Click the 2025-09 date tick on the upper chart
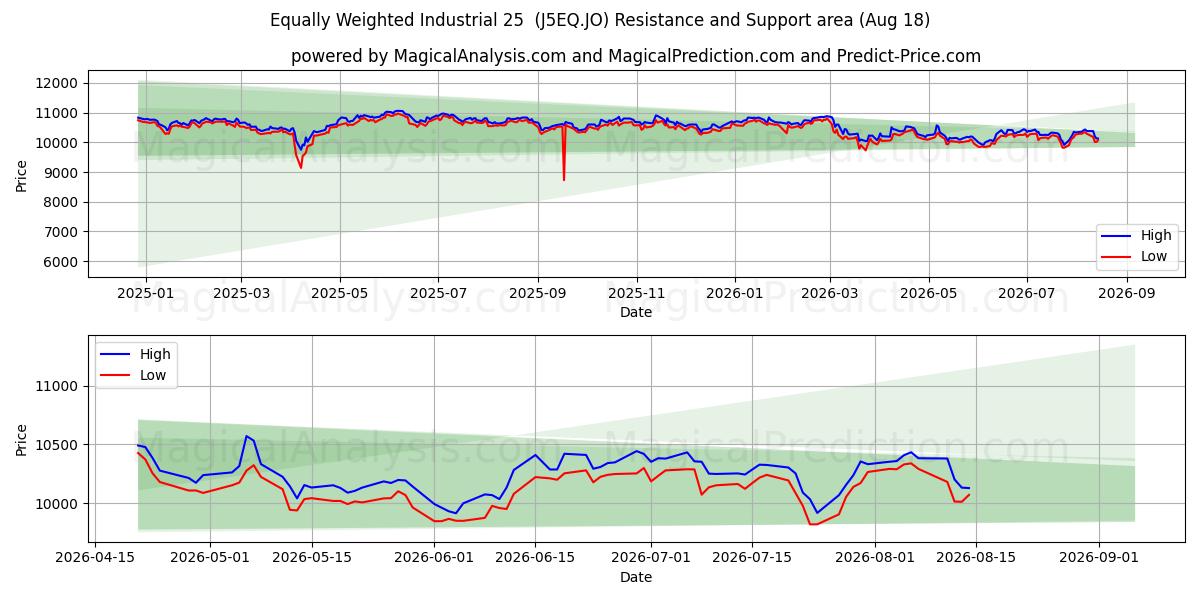 (538, 294)
